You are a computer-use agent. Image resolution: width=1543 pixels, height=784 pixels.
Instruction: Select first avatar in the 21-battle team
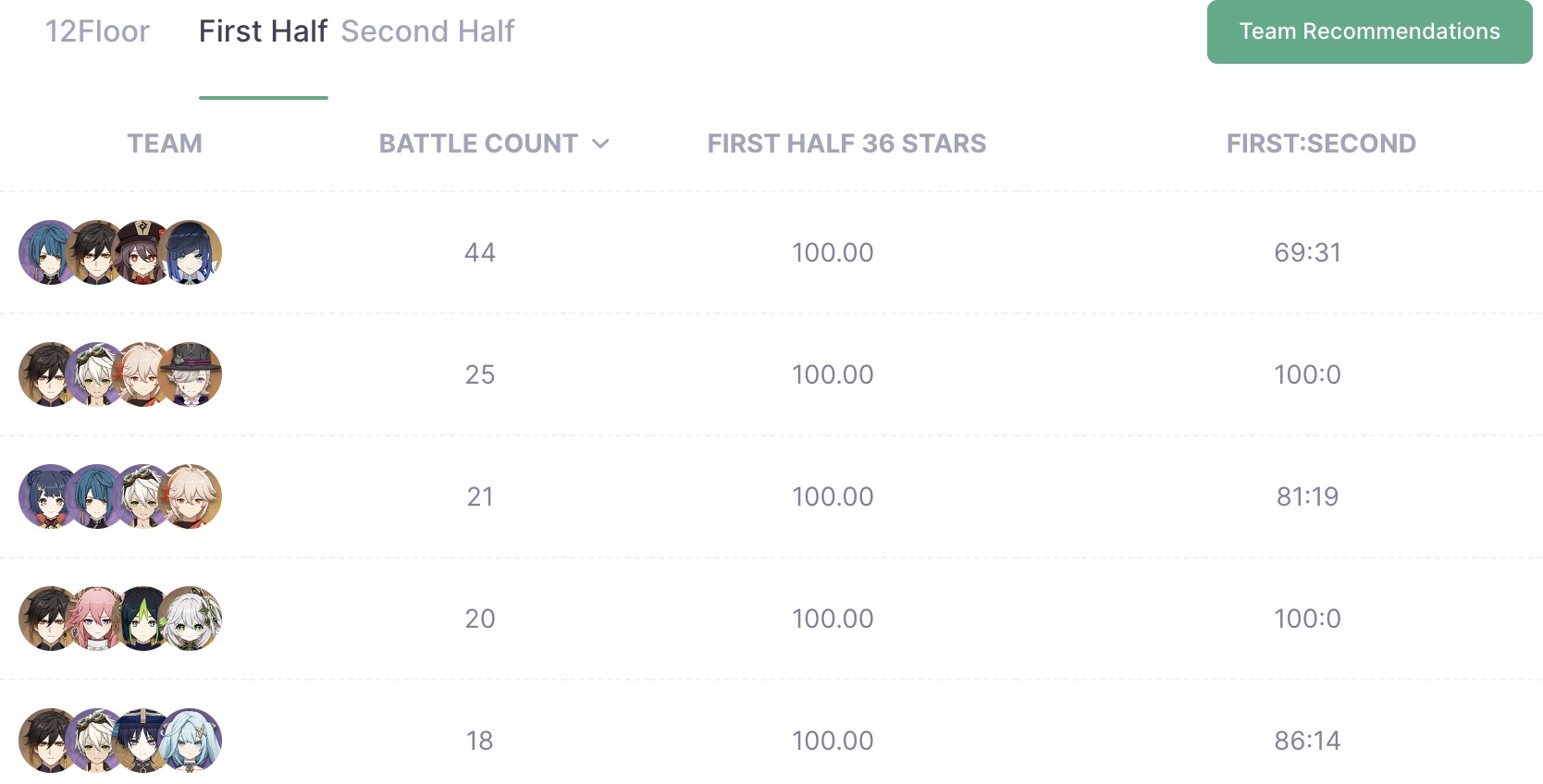tap(50, 496)
